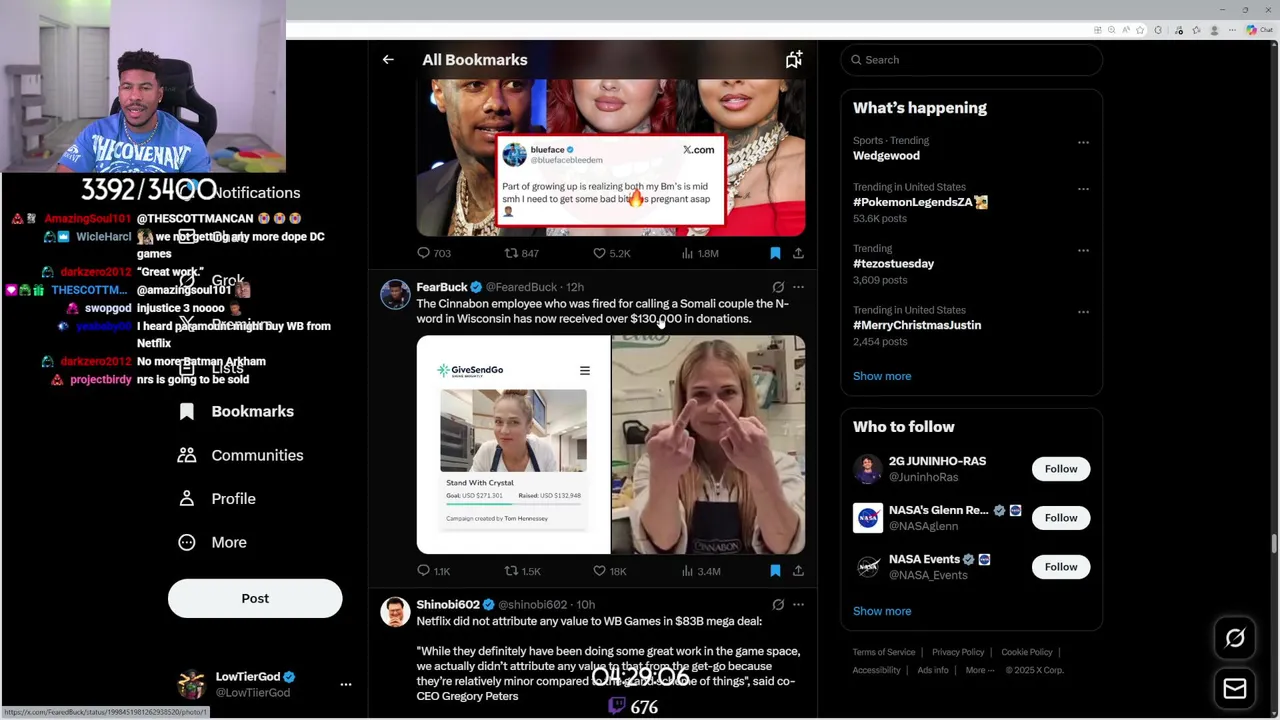Open Bookmarks in sidebar
1280x720 pixels.
click(236, 412)
